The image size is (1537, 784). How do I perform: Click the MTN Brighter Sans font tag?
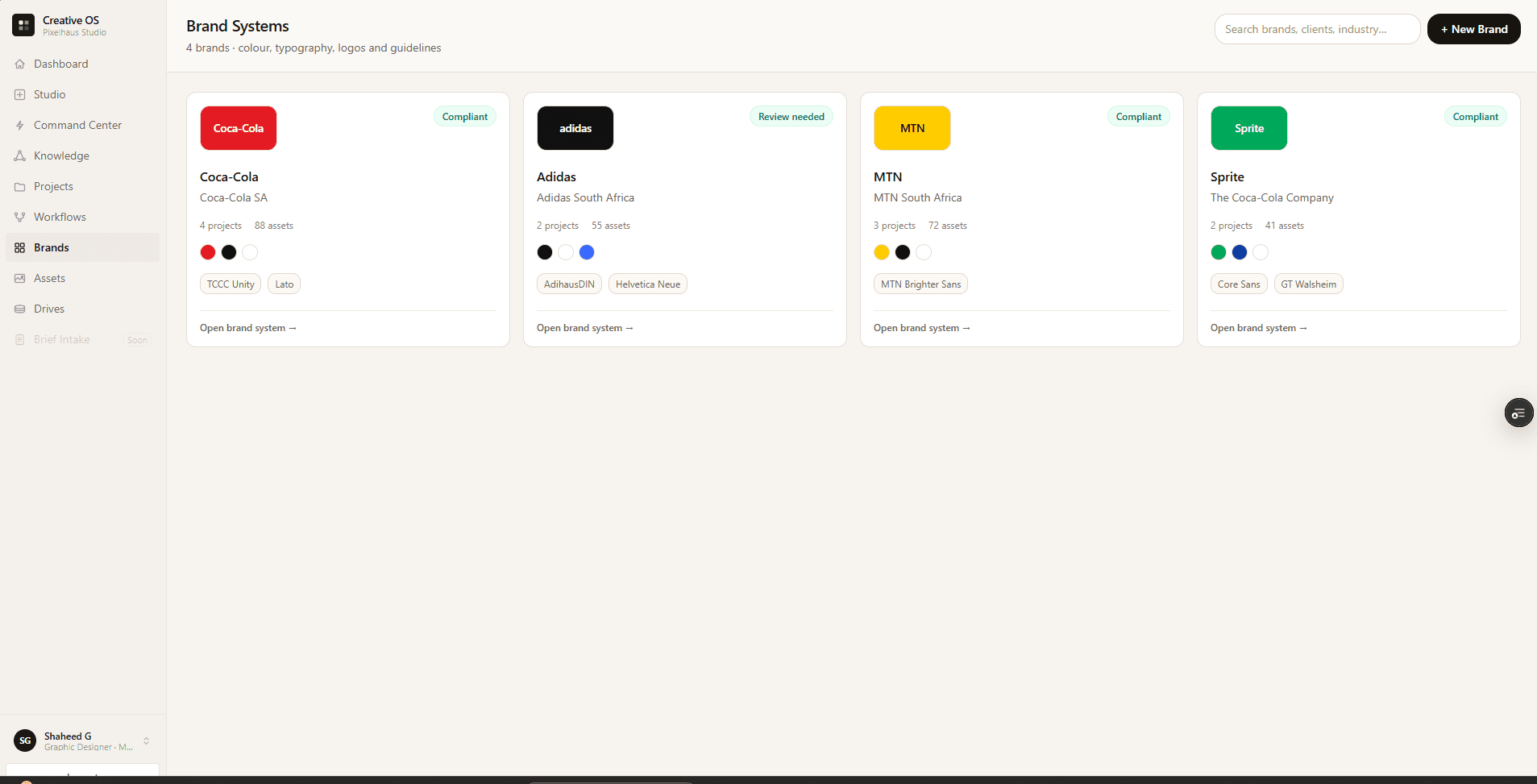pyautogui.click(x=920, y=284)
